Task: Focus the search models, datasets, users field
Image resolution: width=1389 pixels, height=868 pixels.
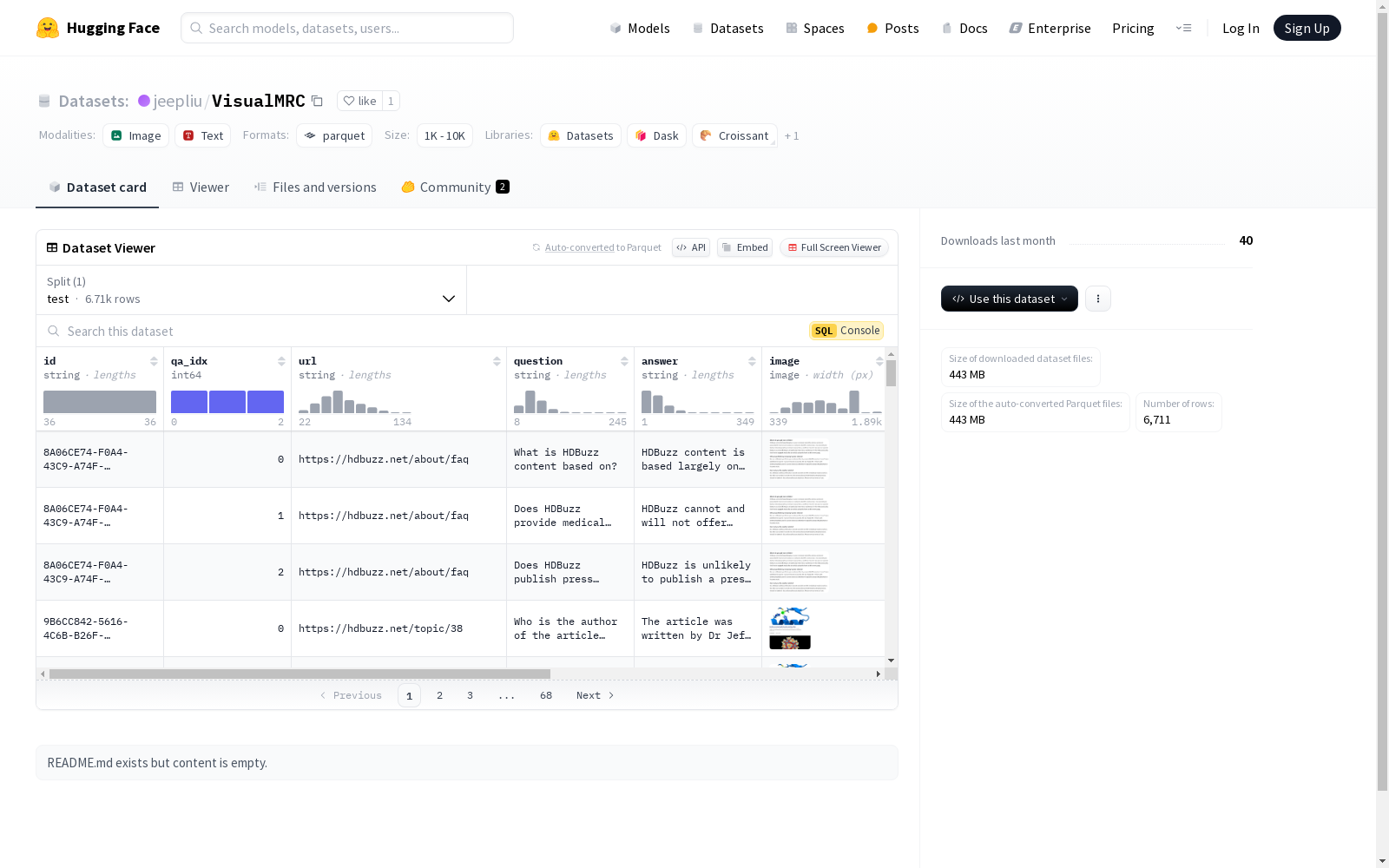Action: (x=347, y=28)
